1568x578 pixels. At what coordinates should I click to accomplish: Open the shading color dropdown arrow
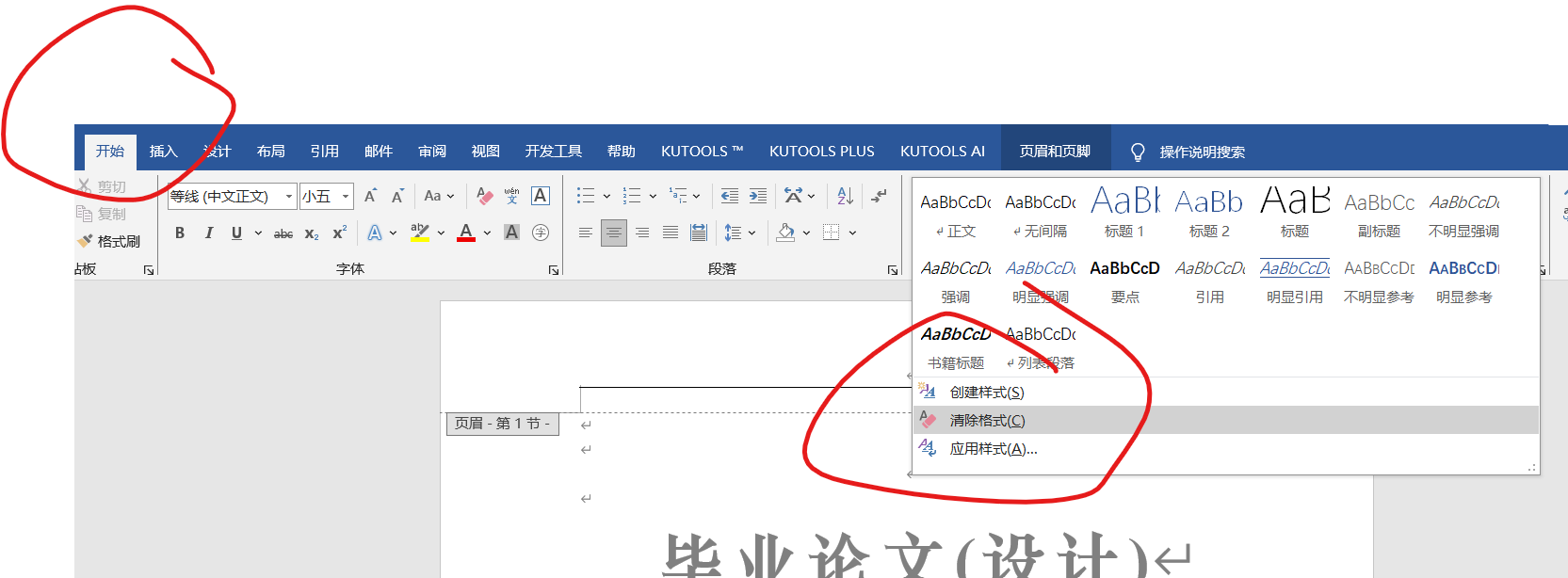coord(806,233)
